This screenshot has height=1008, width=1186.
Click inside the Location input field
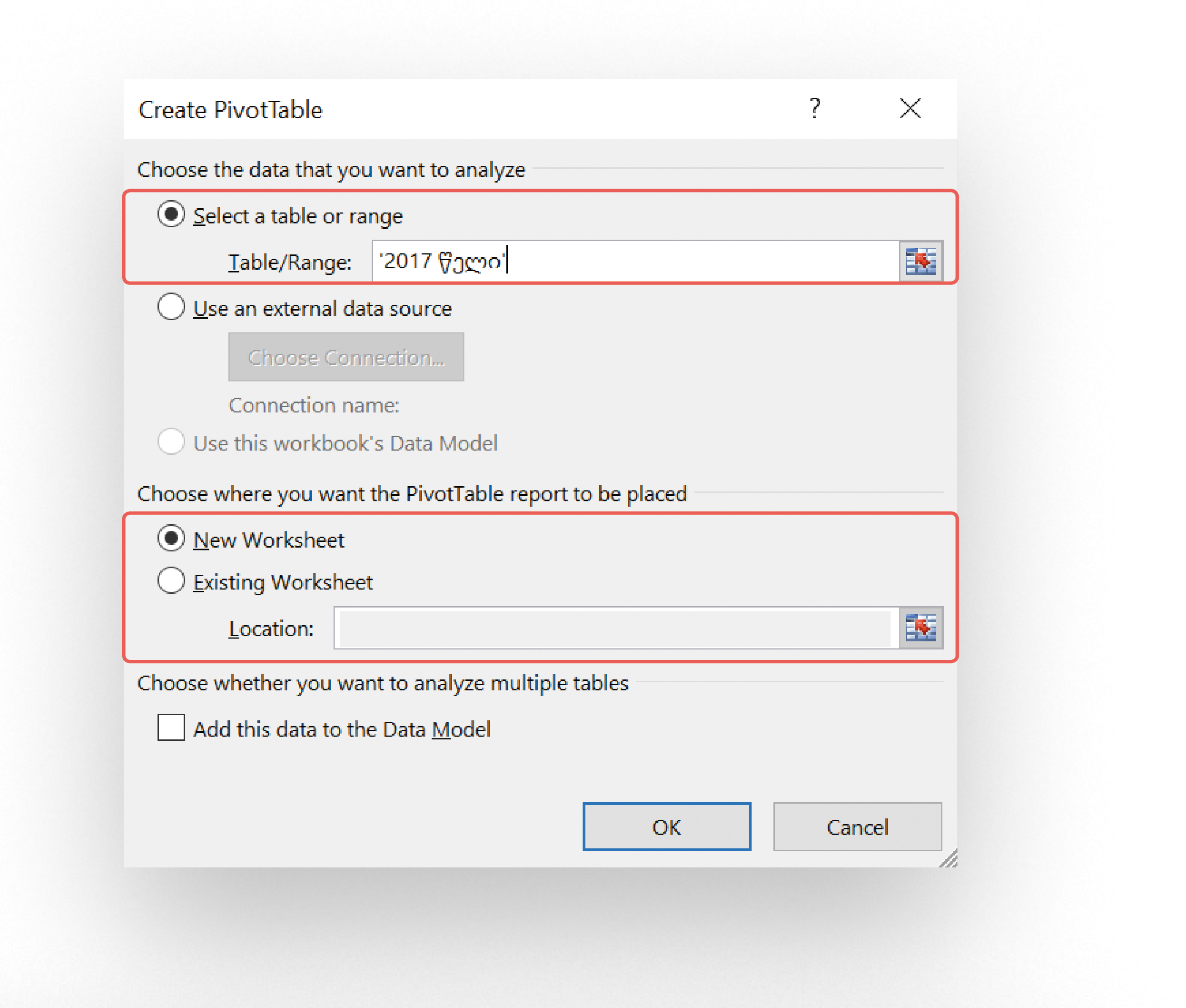[x=615, y=628]
